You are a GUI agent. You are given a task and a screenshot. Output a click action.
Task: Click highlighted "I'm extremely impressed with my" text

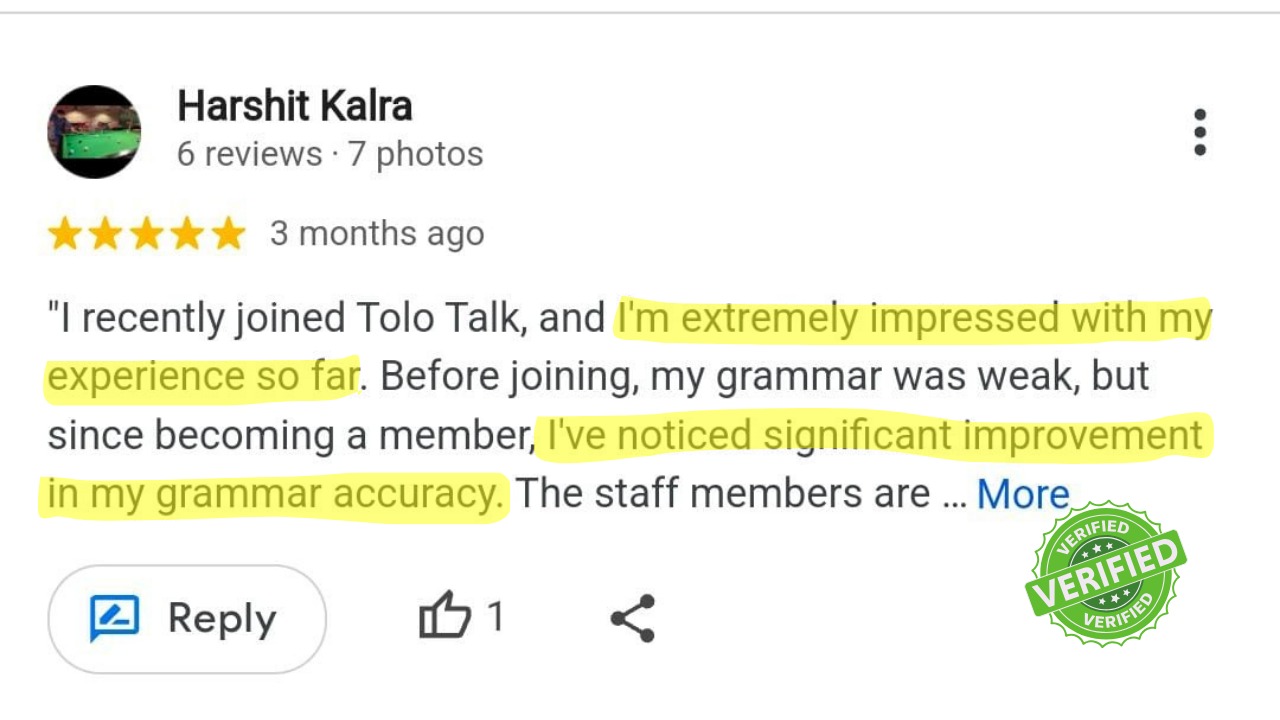click(x=912, y=319)
